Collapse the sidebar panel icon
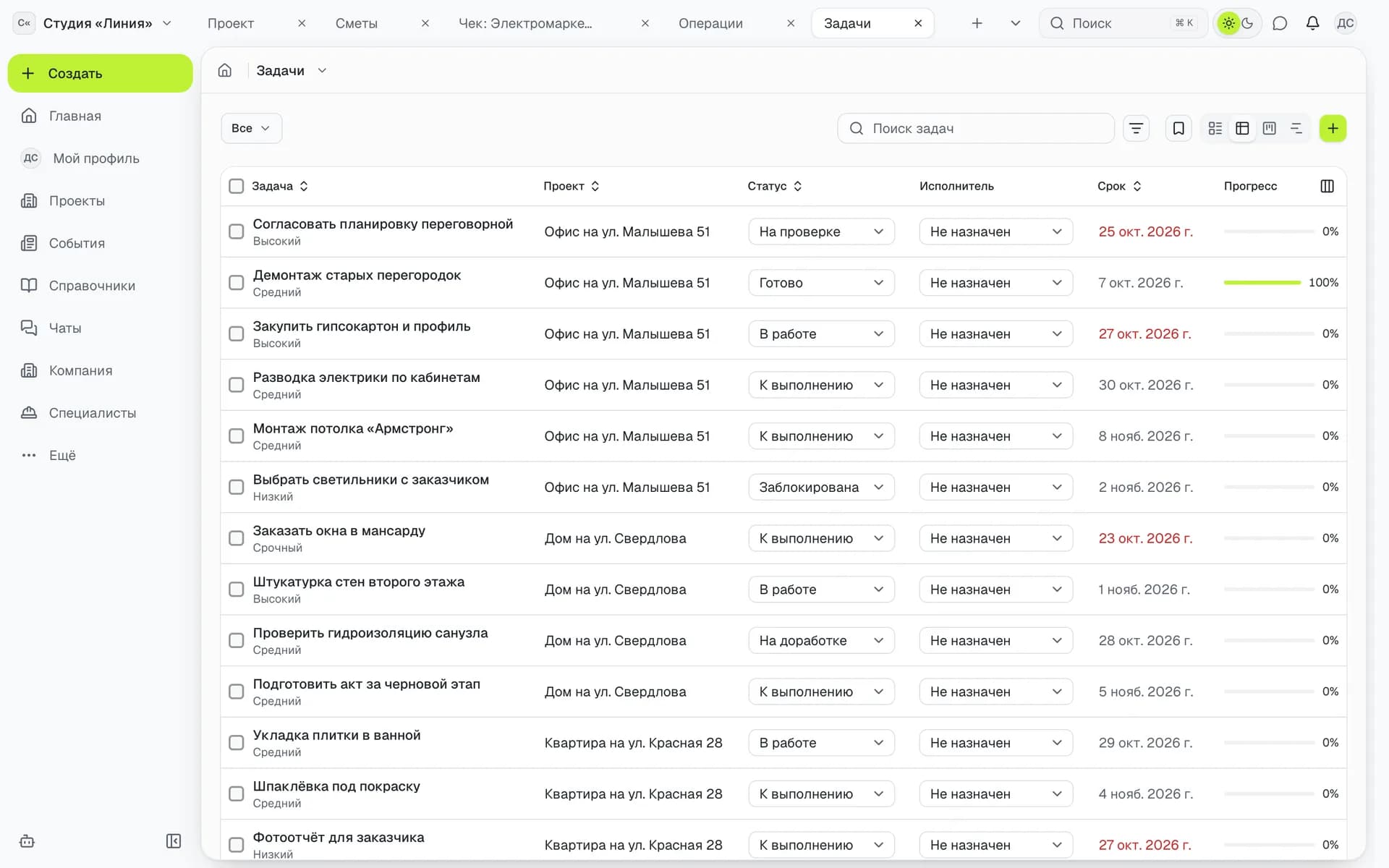 (174, 841)
